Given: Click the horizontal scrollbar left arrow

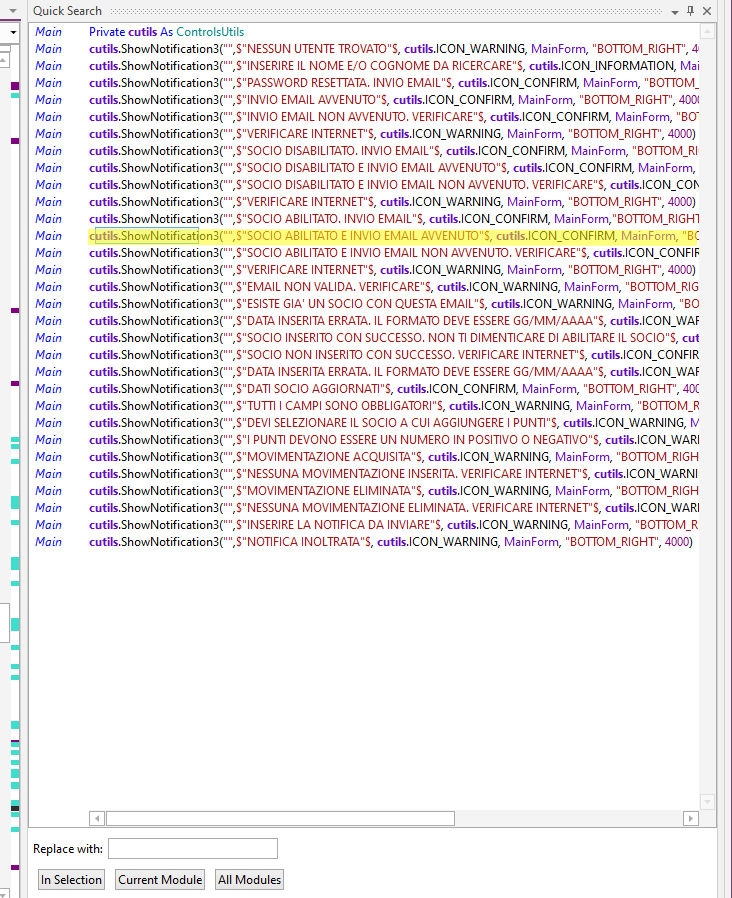Looking at the screenshot, I should tap(97, 818).
